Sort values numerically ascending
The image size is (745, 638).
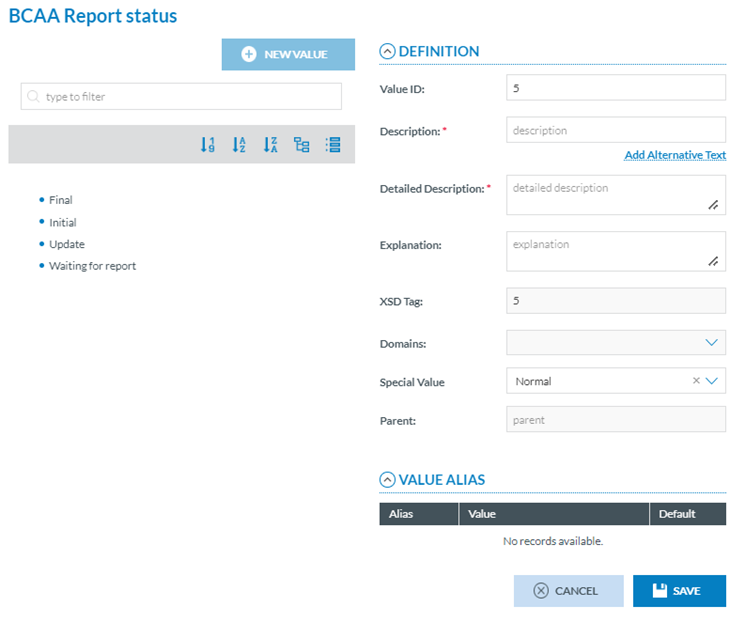tap(207, 145)
